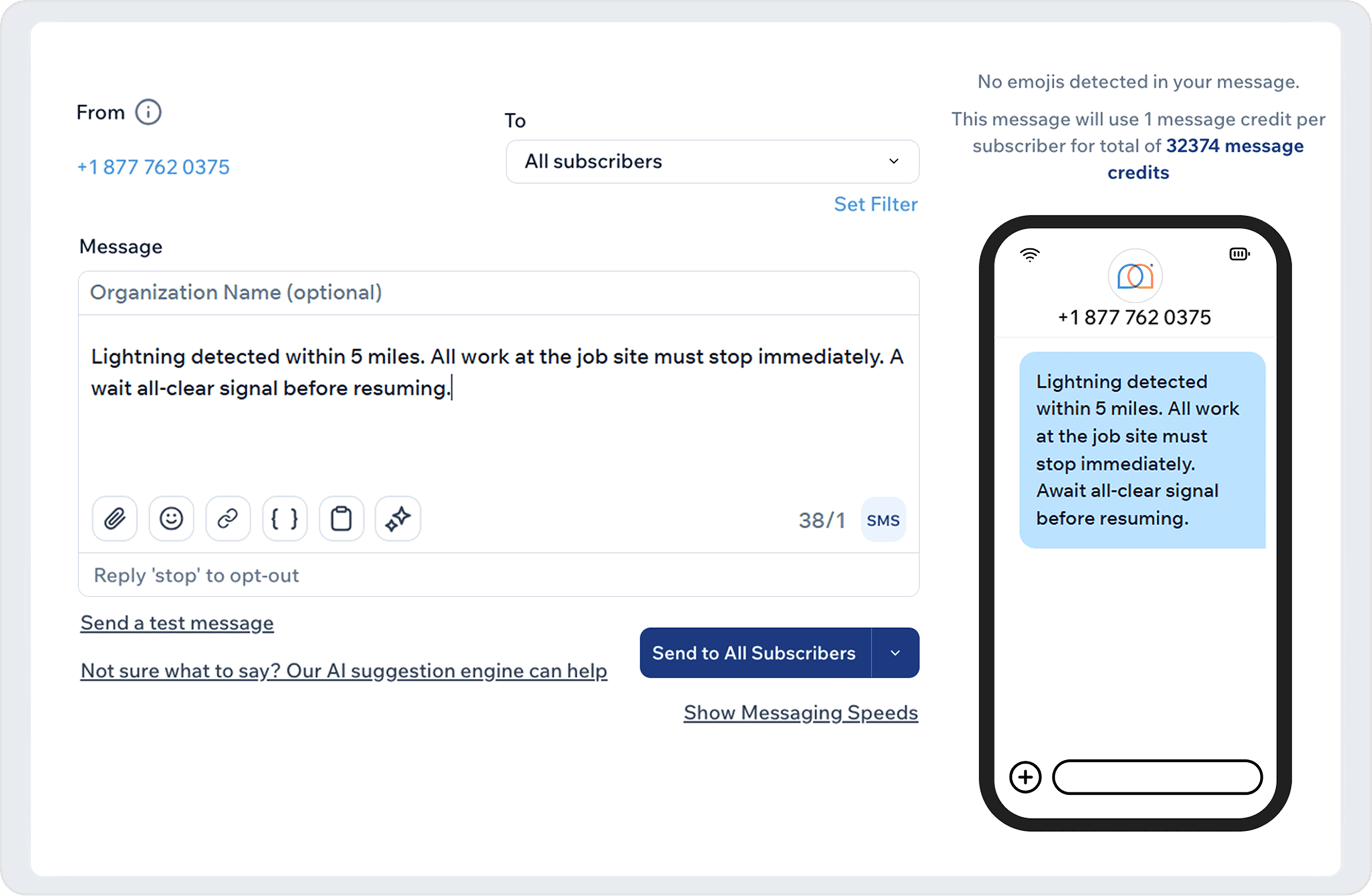Click Show Messaging Speeds link
Image resolution: width=1372 pixels, height=896 pixels.
[800, 713]
